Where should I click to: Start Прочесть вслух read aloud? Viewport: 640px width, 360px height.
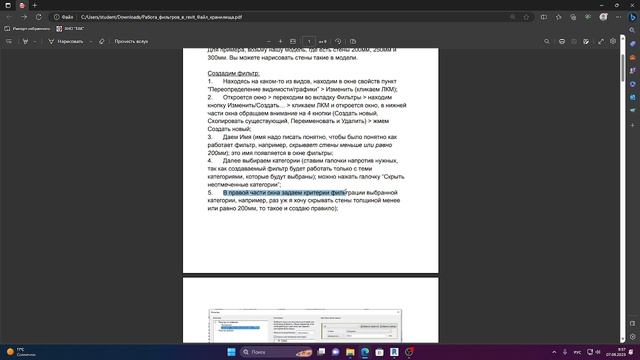pos(131,41)
